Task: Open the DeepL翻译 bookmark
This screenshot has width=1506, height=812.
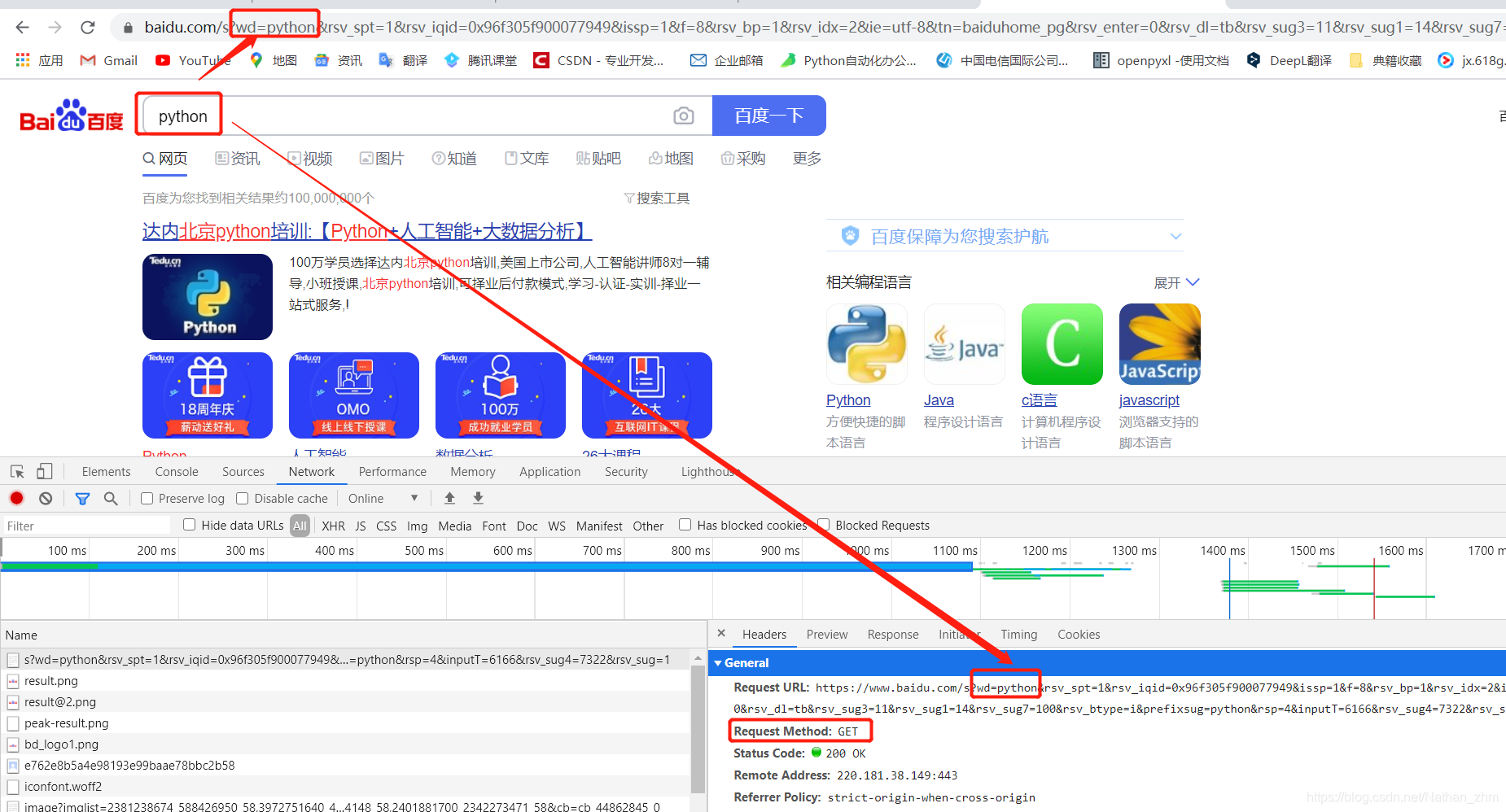Action: point(1289,60)
